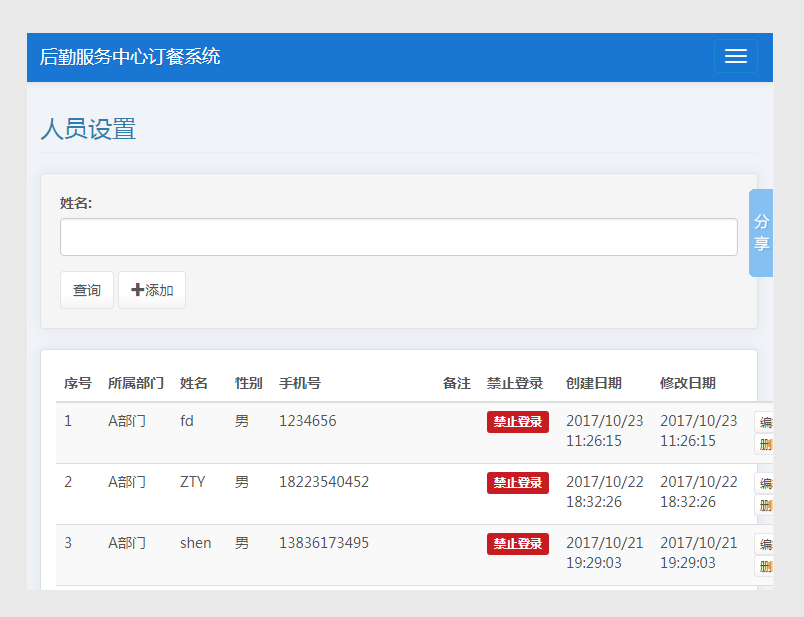Click the delete button for shen row
The height and width of the screenshot is (617, 804).
pyautogui.click(x=765, y=566)
